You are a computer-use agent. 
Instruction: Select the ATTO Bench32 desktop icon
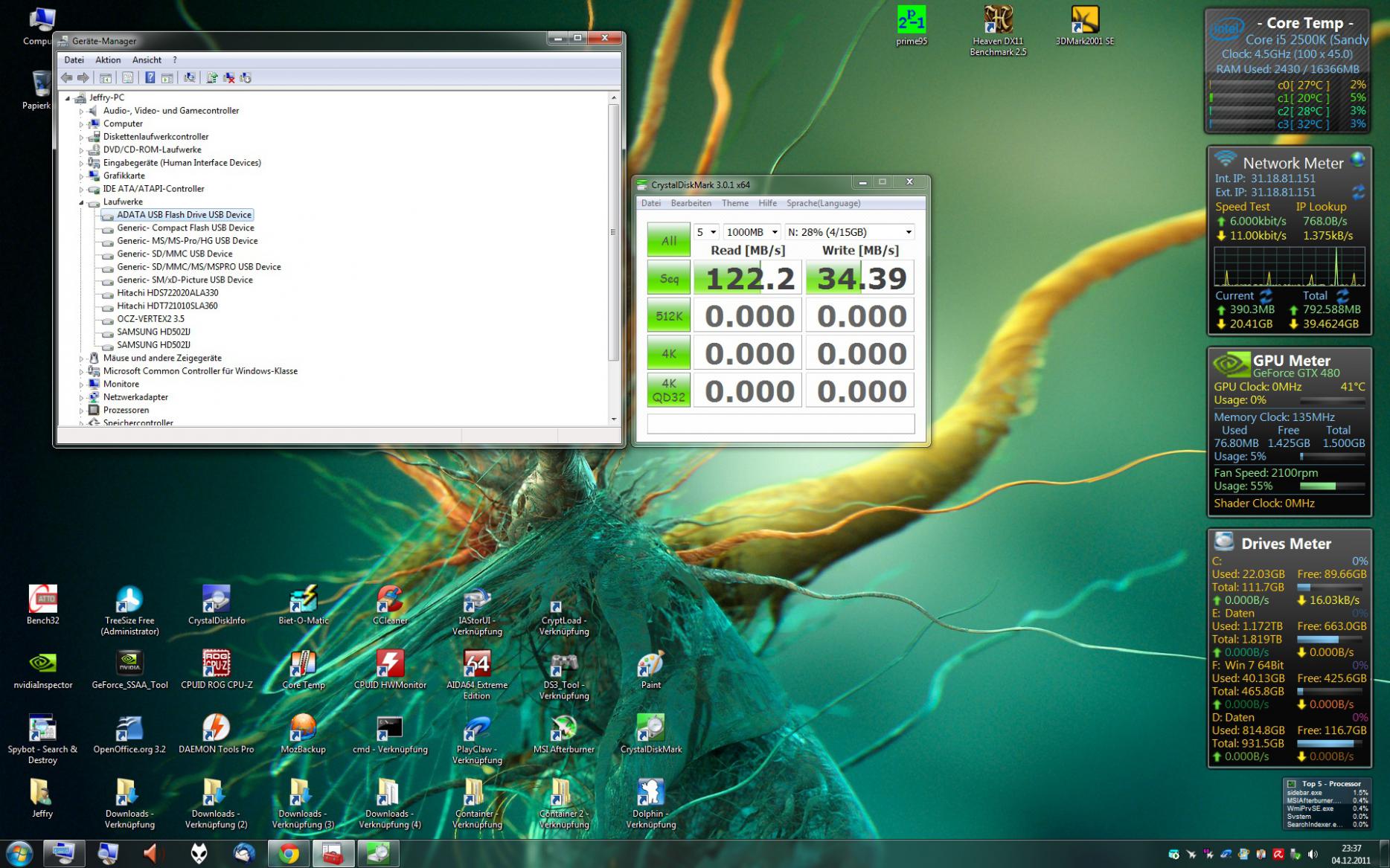tap(43, 605)
